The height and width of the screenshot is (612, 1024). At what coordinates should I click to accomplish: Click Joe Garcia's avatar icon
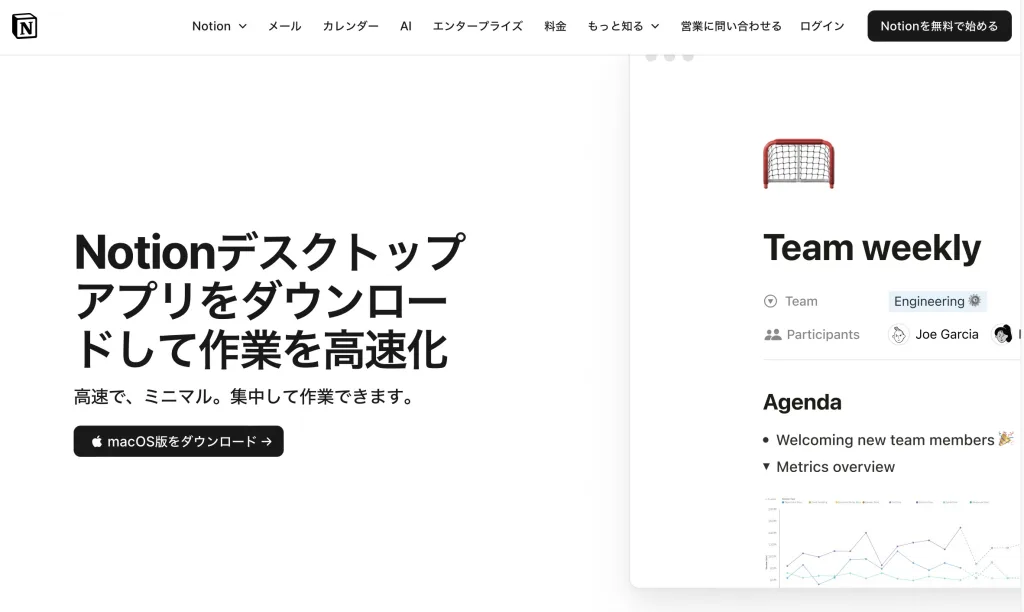tap(899, 335)
